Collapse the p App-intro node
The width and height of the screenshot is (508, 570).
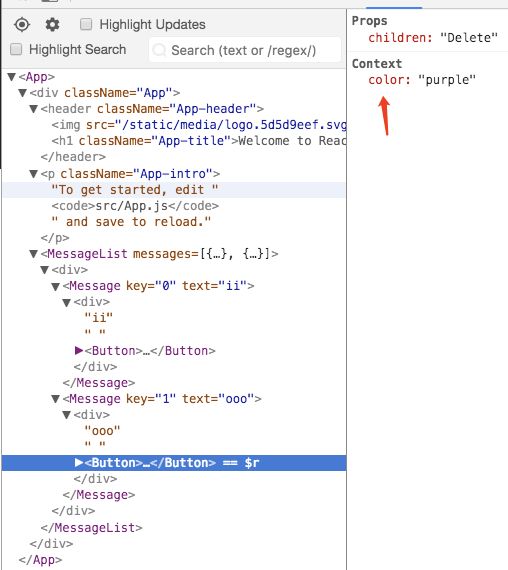tap(33, 174)
